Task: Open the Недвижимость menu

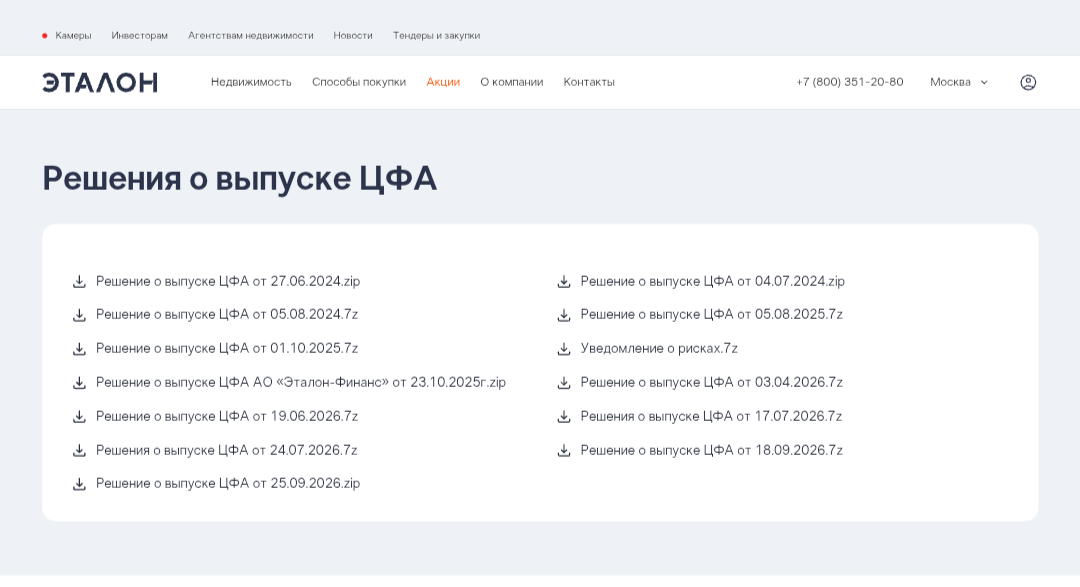Action: click(x=251, y=82)
